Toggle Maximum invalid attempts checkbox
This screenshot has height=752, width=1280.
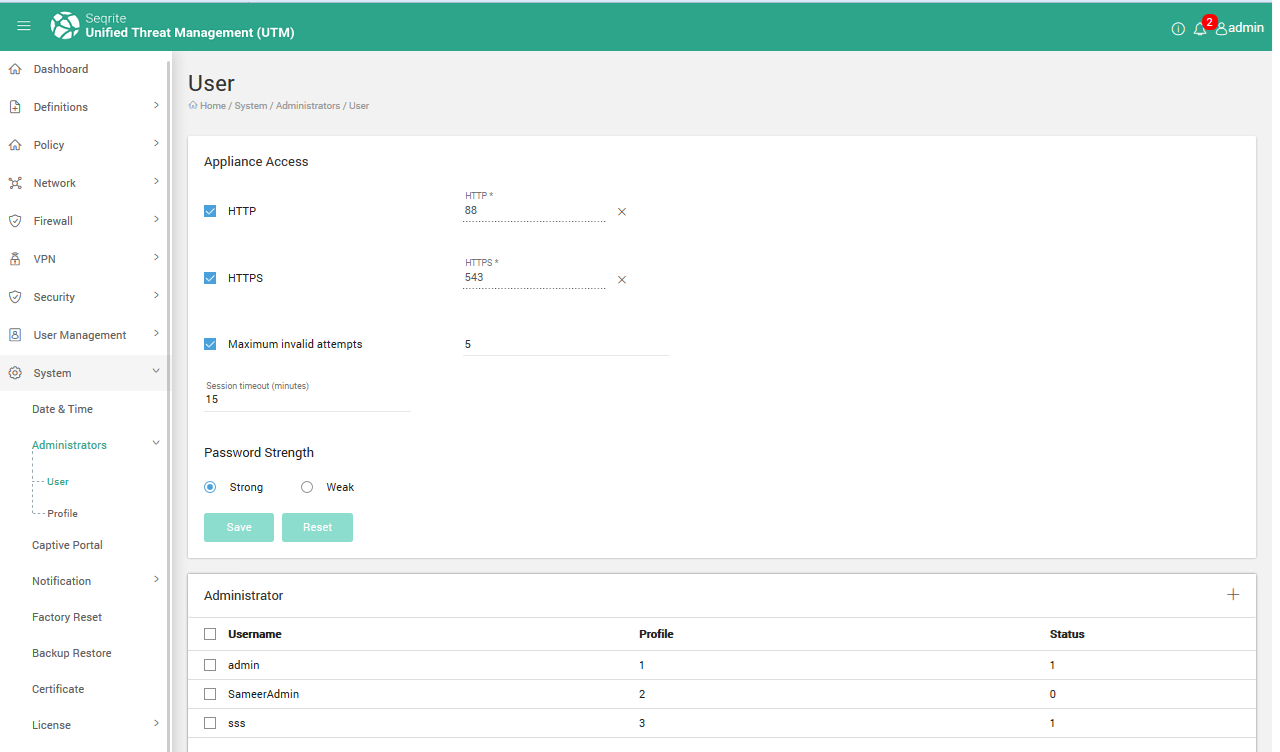pyautogui.click(x=210, y=344)
